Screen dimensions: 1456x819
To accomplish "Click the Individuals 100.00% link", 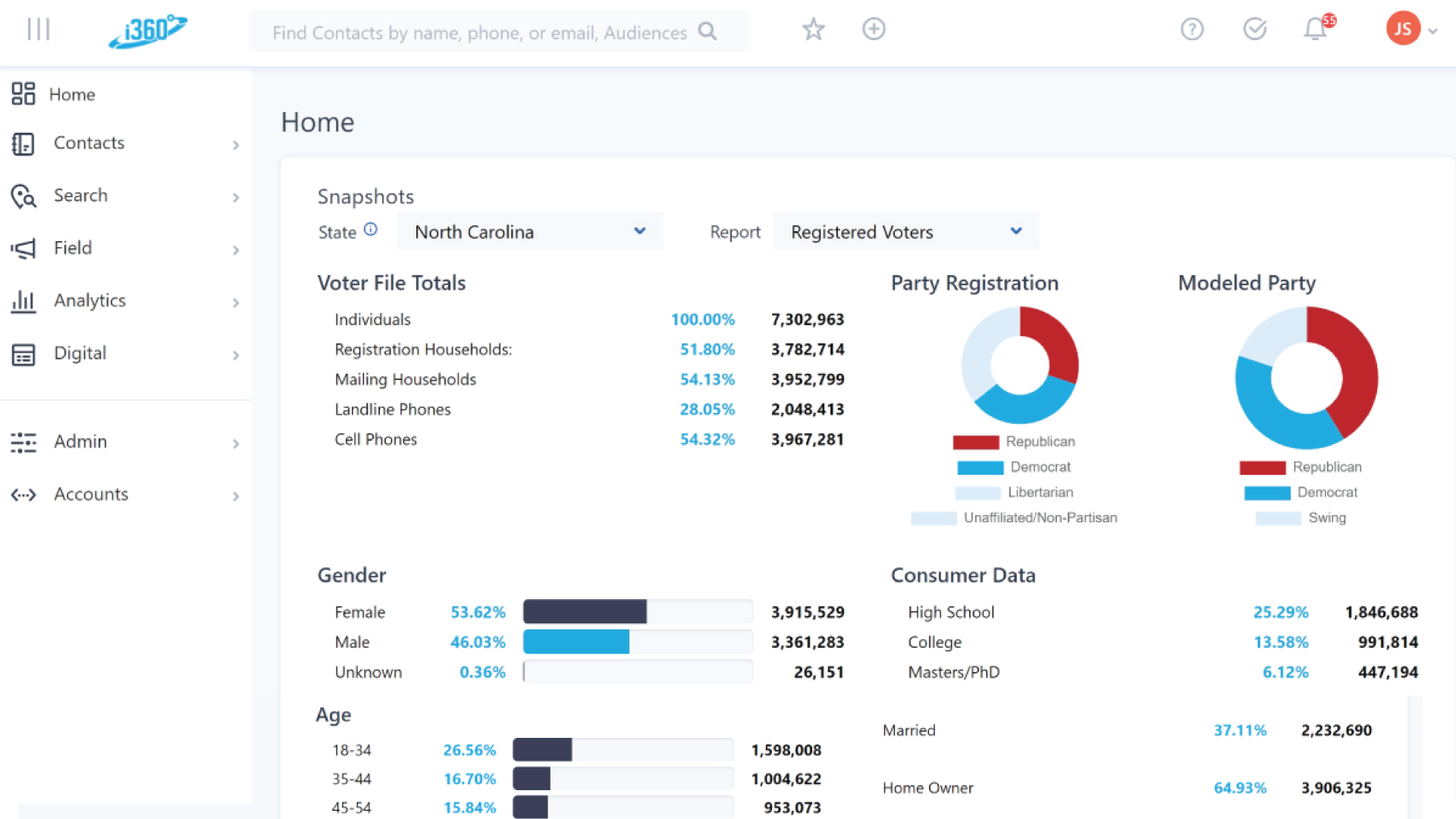I will pos(702,320).
